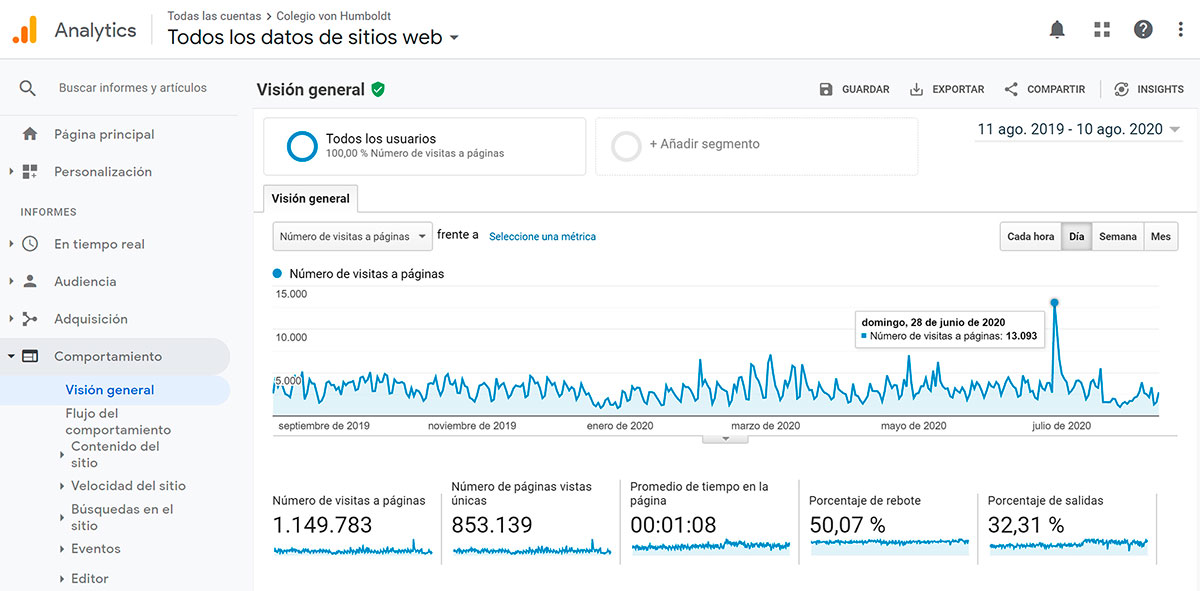Expand Velocidad del sitio submenu
This screenshot has width=1200, height=591.
(63, 486)
